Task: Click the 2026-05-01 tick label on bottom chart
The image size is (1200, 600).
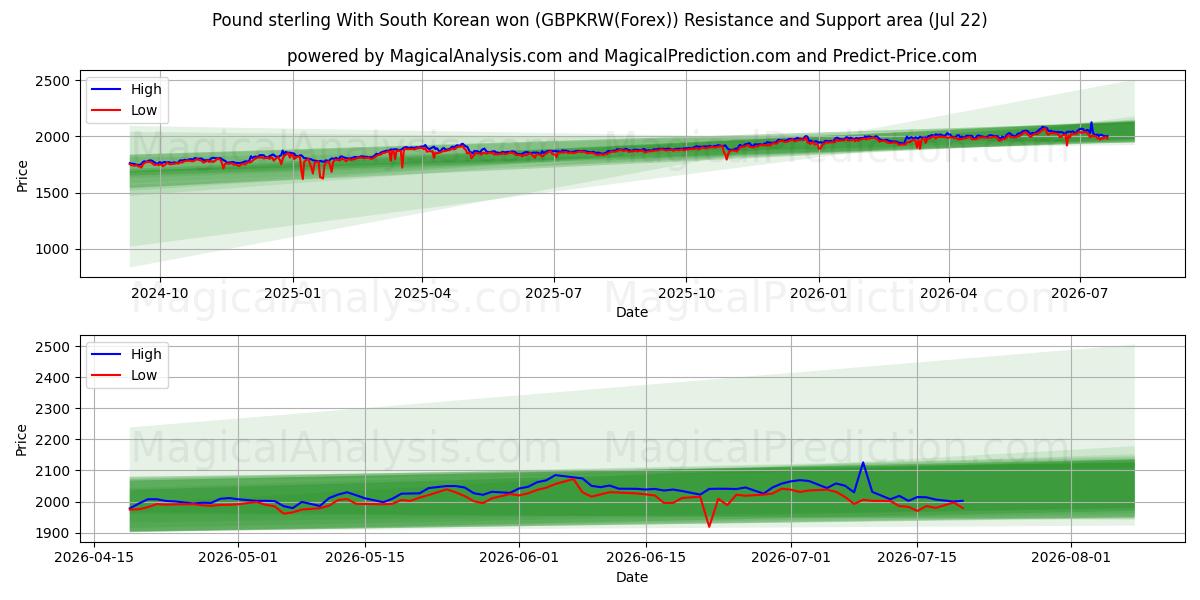Action: (238, 559)
